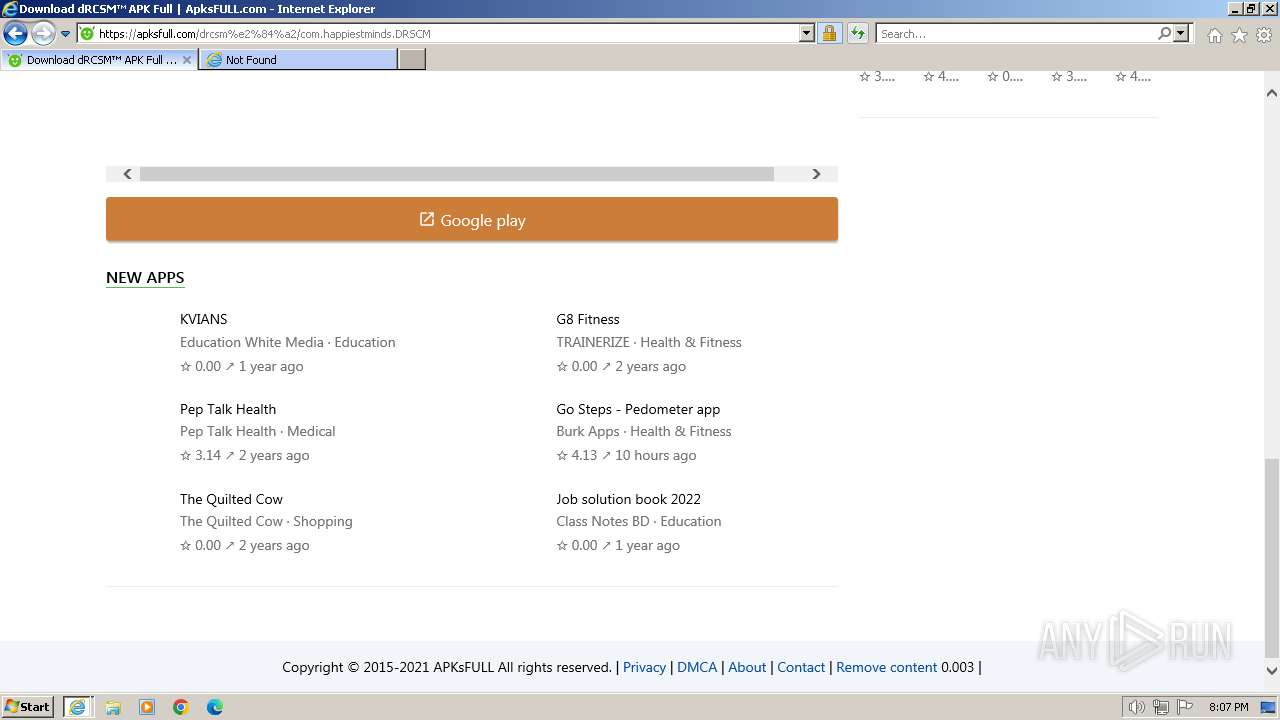The height and width of the screenshot is (720, 1280).
Task: Open Internet Explorer from the taskbar
Action: coord(77,707)
